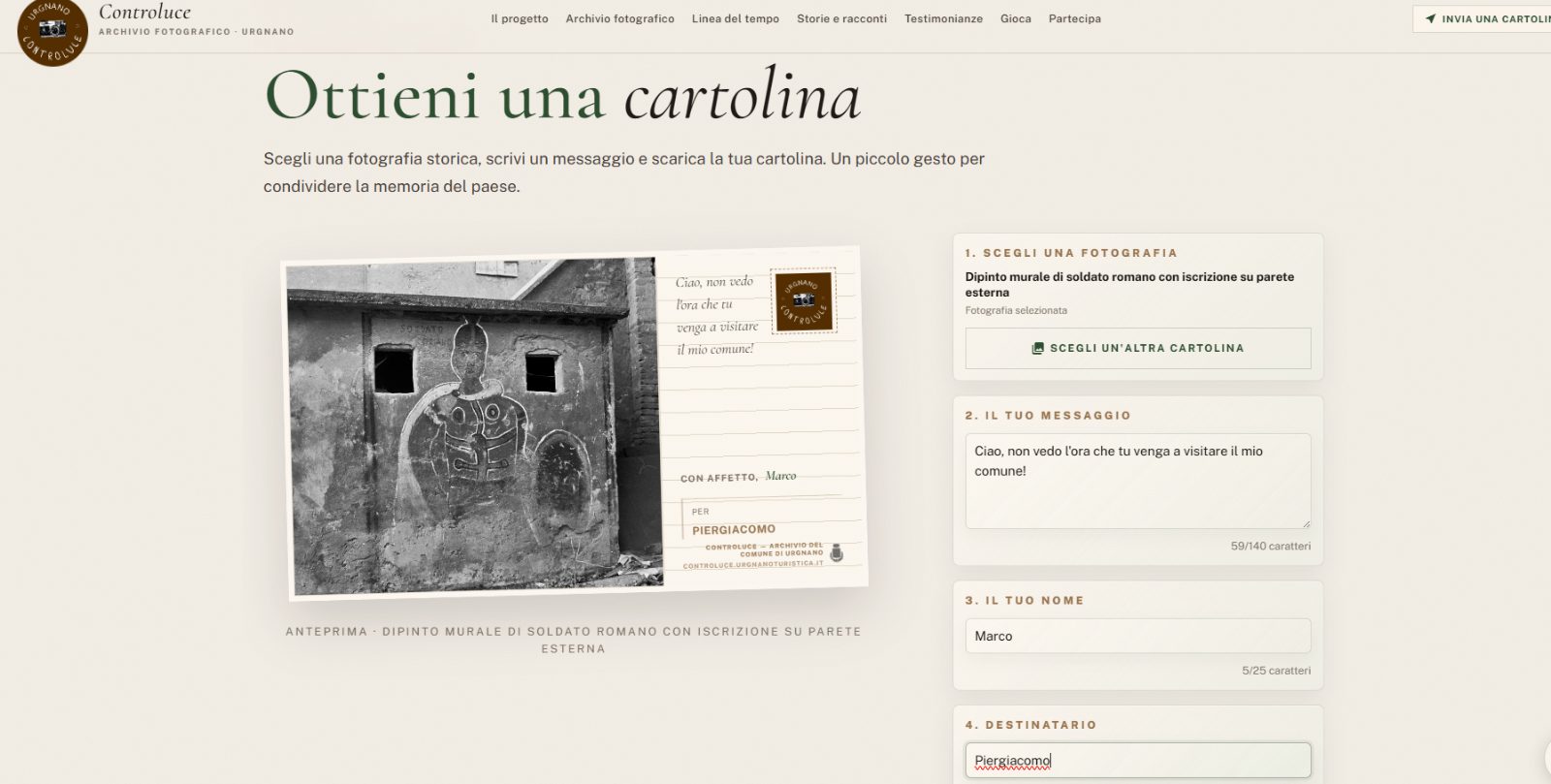Click the 5/25 caratteri counter
The width and height of the screenshot is (1551, 784).
click(x=1276, y=671)
